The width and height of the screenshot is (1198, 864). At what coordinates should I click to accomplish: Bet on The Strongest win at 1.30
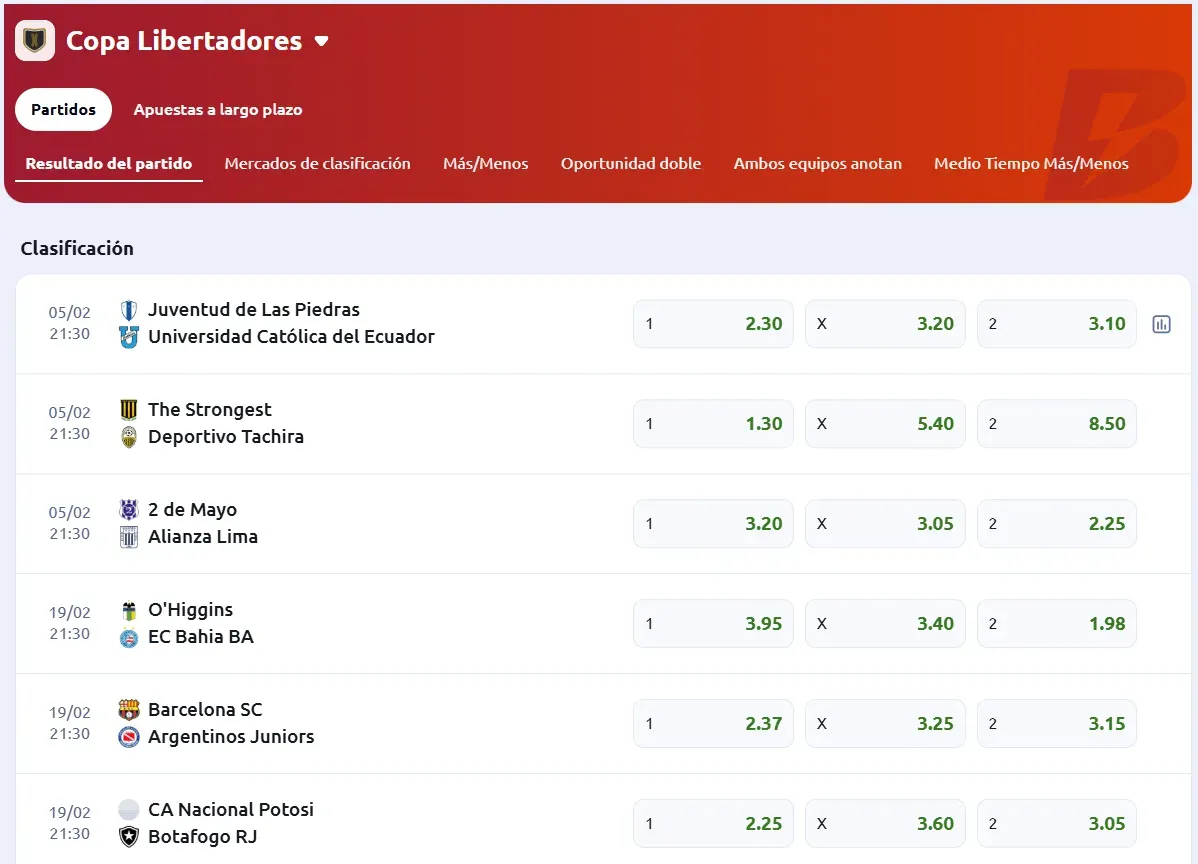713,424
